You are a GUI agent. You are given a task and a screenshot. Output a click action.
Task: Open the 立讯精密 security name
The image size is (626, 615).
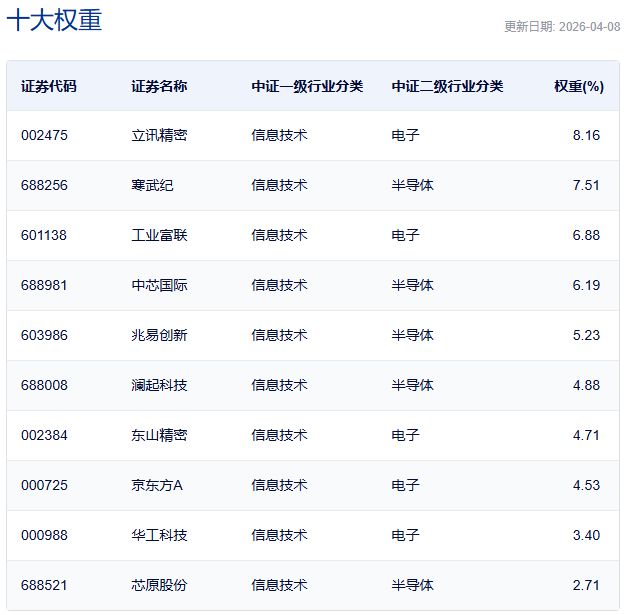[x=159, y=135]
